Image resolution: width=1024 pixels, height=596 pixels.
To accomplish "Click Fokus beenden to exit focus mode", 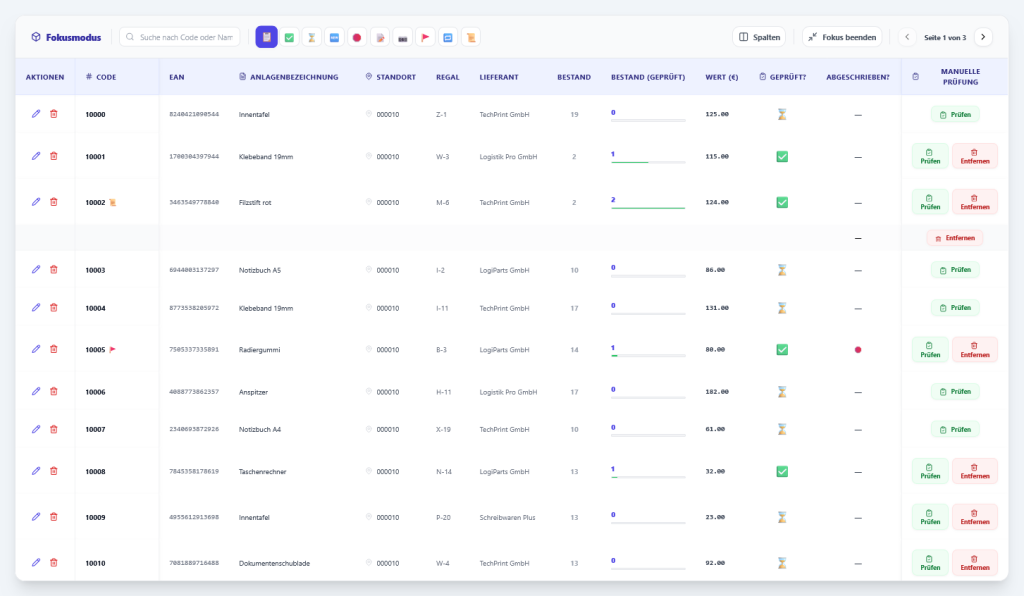I will coord(842,37).
